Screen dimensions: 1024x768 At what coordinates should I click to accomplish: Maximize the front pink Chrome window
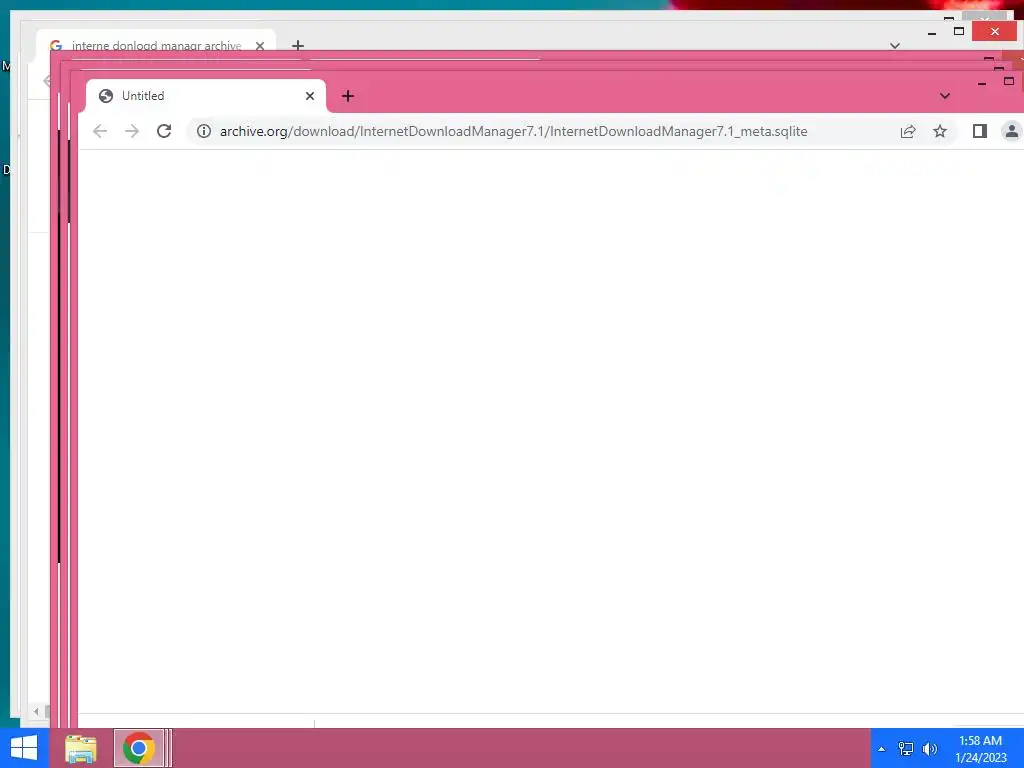point(1009,81)
